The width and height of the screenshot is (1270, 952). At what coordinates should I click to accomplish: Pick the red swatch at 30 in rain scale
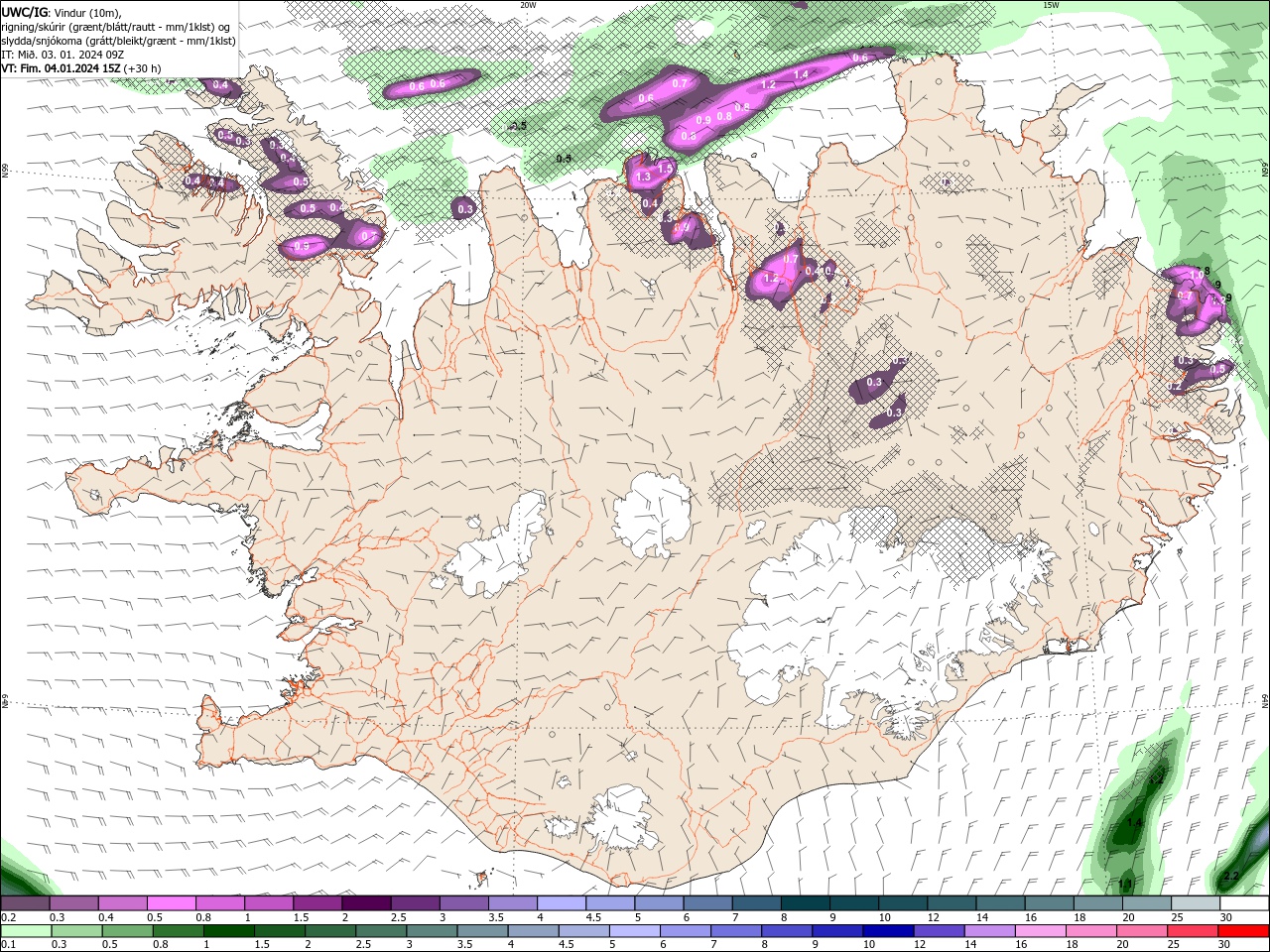[x=1243, y=930]
